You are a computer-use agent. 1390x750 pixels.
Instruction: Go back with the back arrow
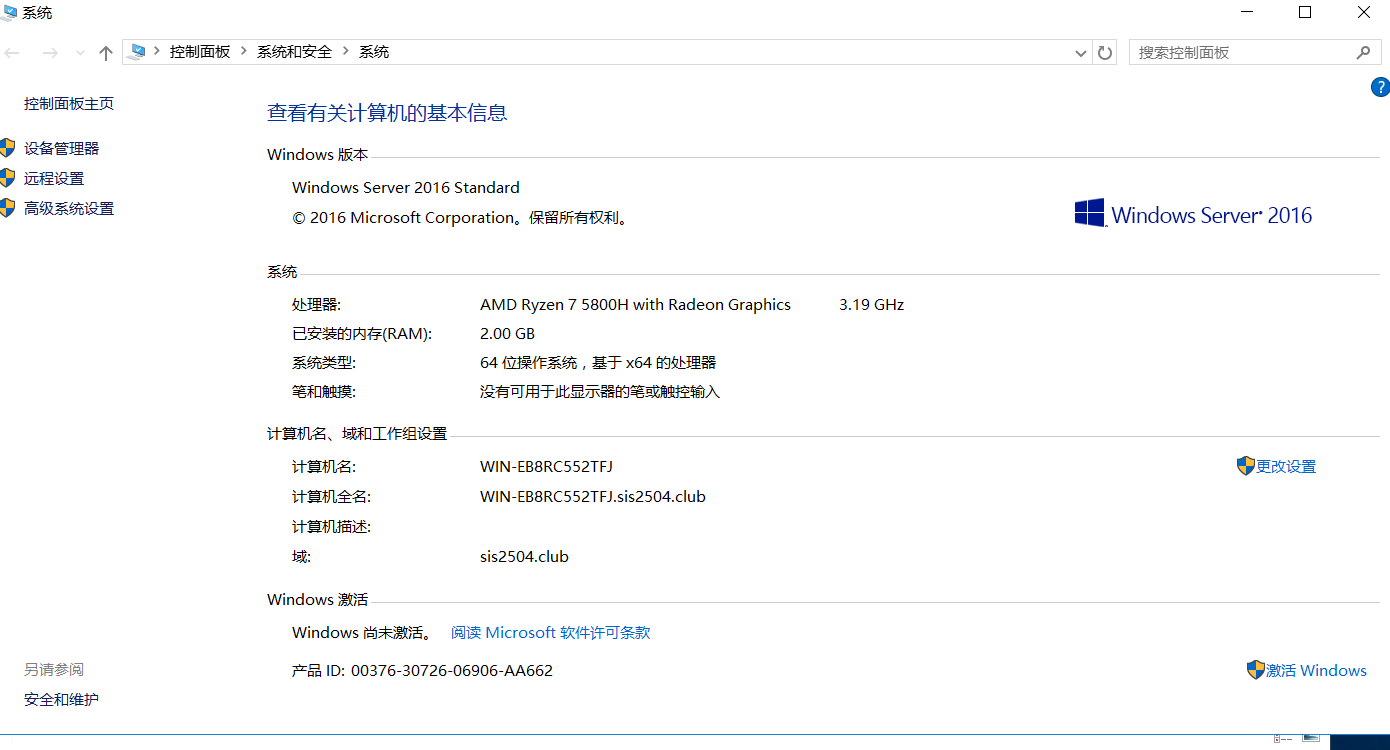12,53
